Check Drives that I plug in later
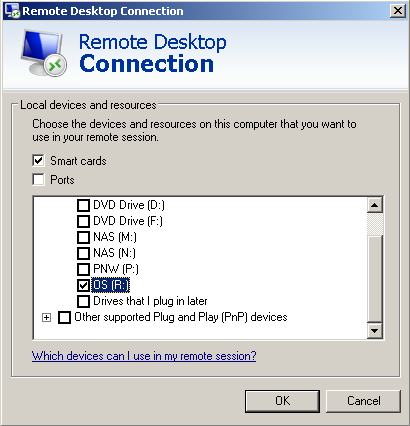 coord(83,301)
